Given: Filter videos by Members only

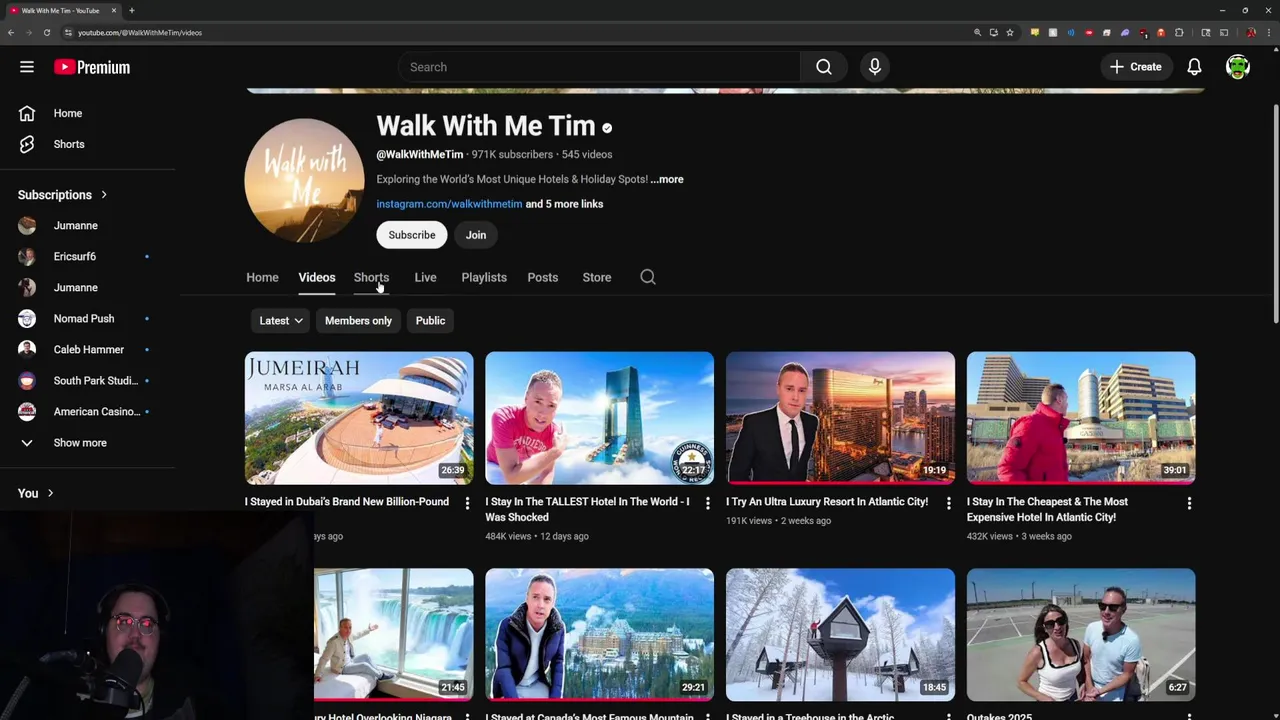Looking at the screenshot, I should tap(358, 321).
